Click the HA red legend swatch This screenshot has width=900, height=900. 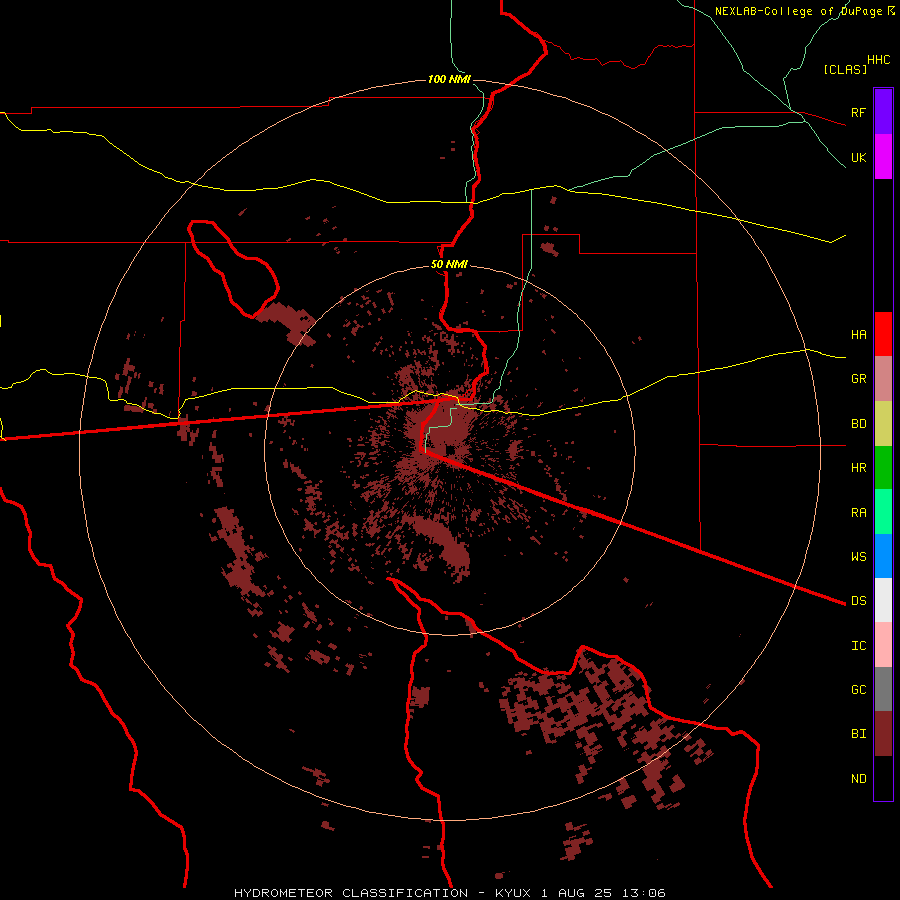883,334
